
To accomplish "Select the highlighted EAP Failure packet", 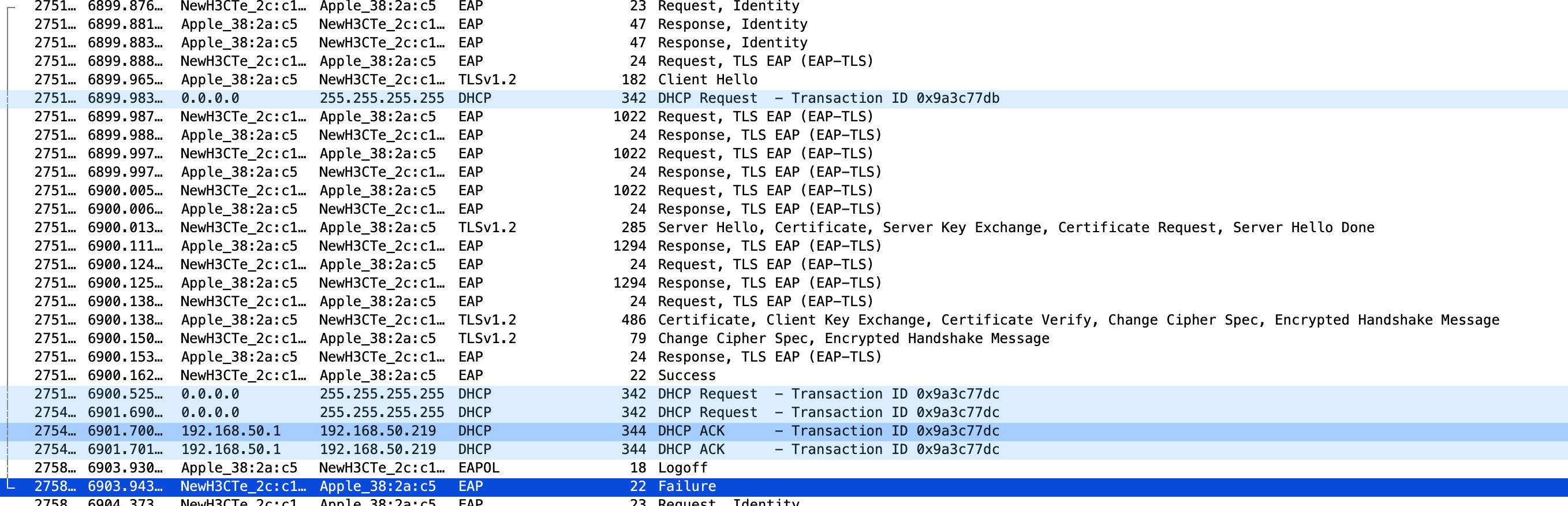I will (686, 486).
